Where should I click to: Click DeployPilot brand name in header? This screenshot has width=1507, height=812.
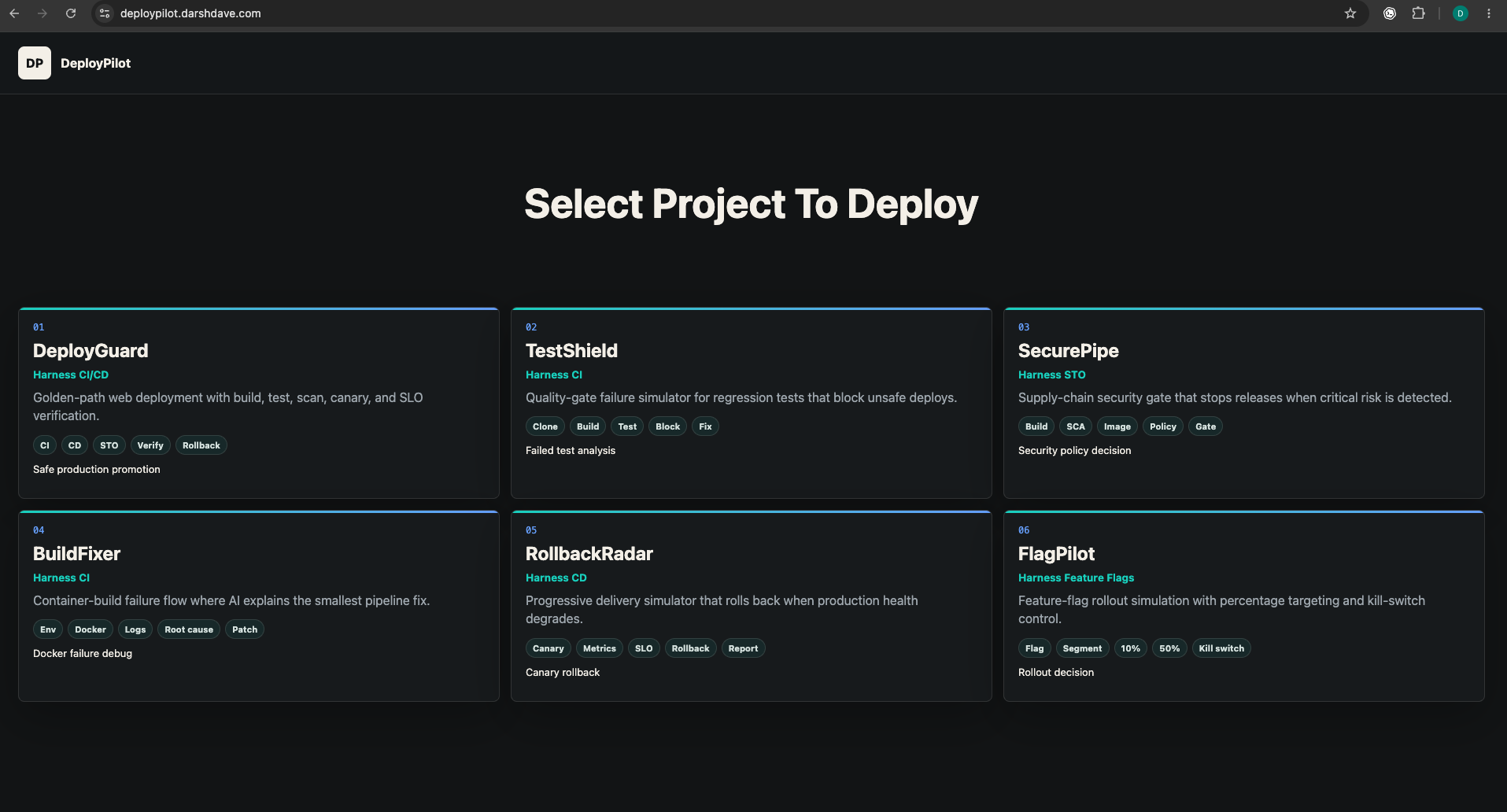click(x=96, y=63)
